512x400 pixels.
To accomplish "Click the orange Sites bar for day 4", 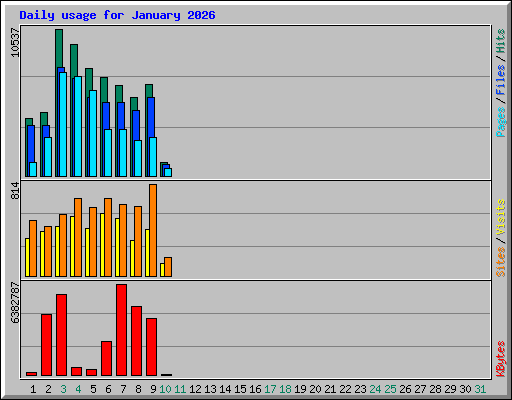I will 78,237.
